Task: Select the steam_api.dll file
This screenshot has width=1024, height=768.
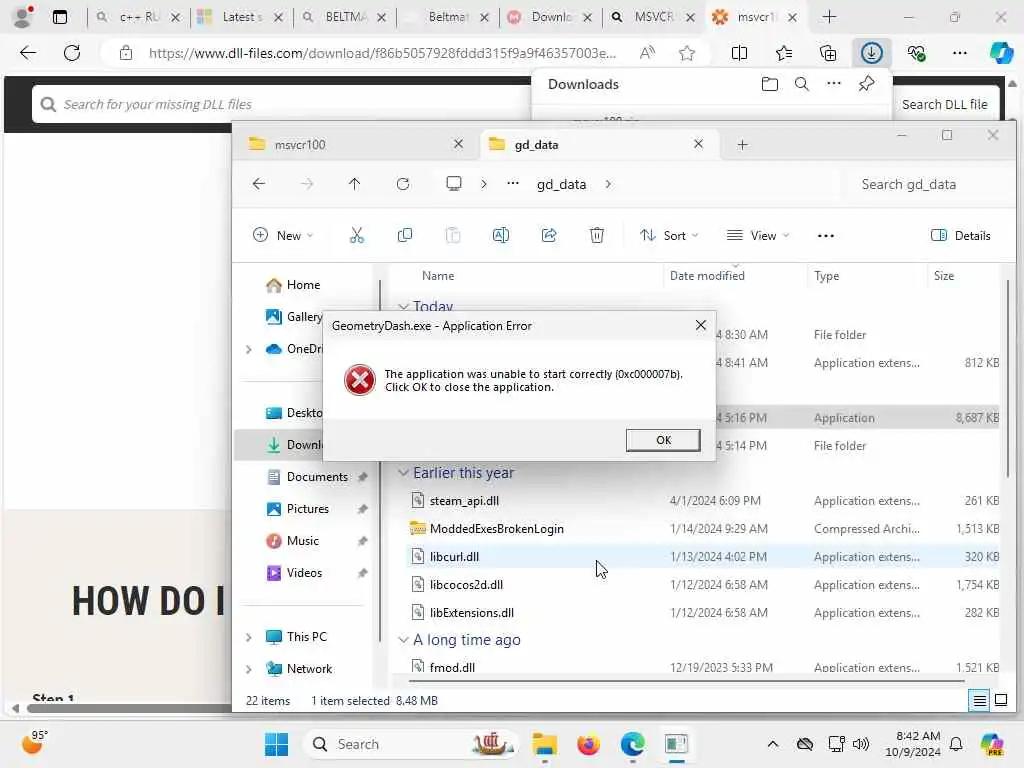Action: (x=464, y=501)
